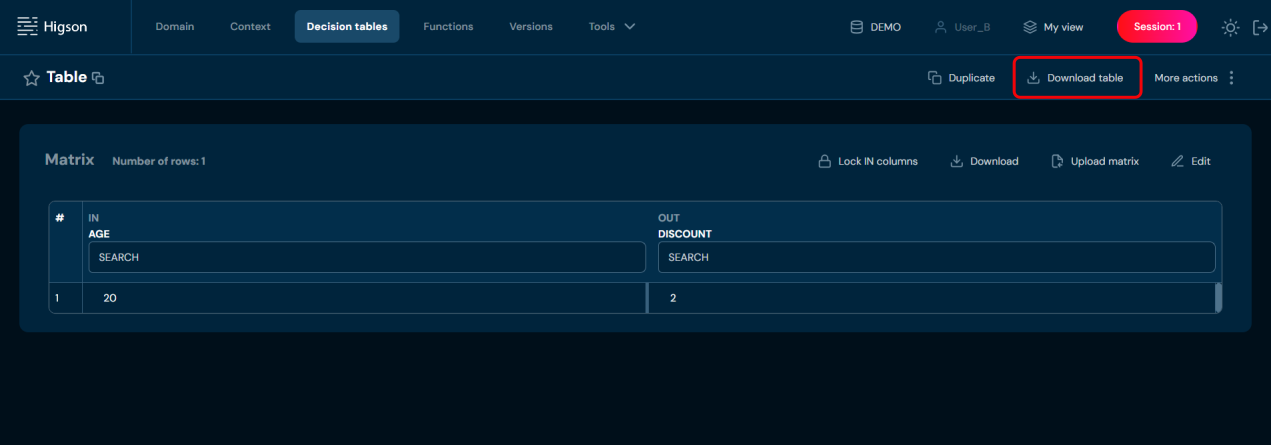Click the User_B profile icon
This screenshot has height=445, width=1271.
pos(940,27)
